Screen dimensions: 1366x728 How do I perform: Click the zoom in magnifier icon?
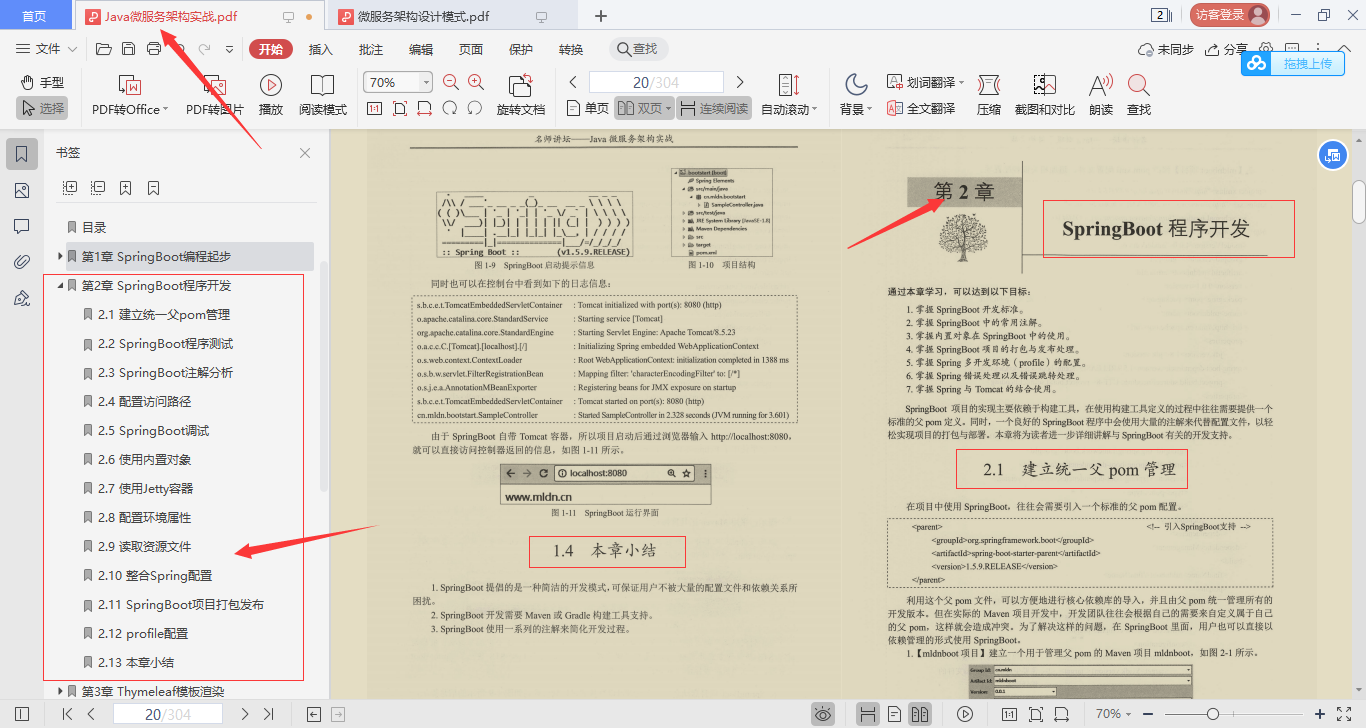coord(476,82)
